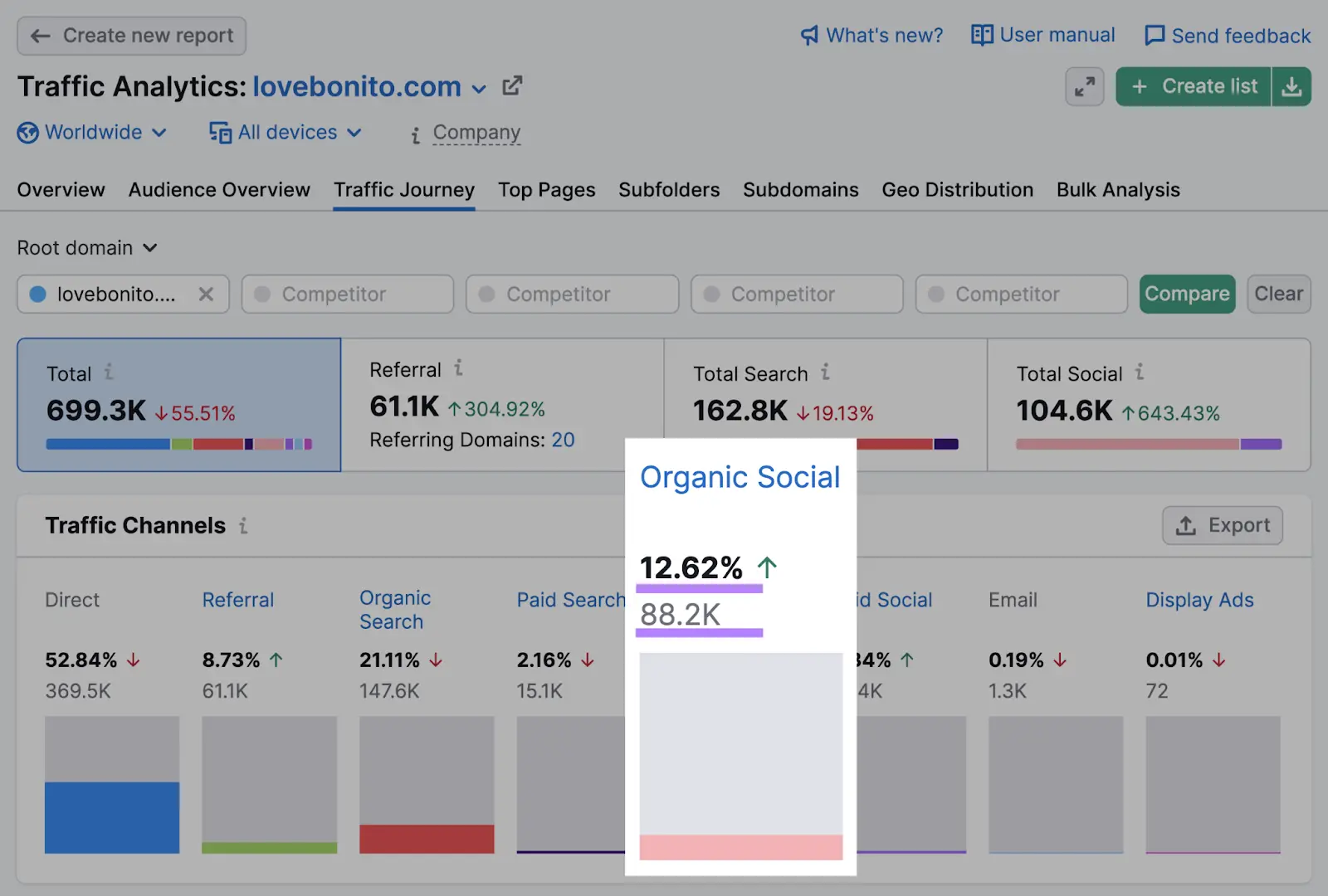The width and height of the screenshot is (1328, 896).
Task: Open the User manual
Action: (1042, 35)
